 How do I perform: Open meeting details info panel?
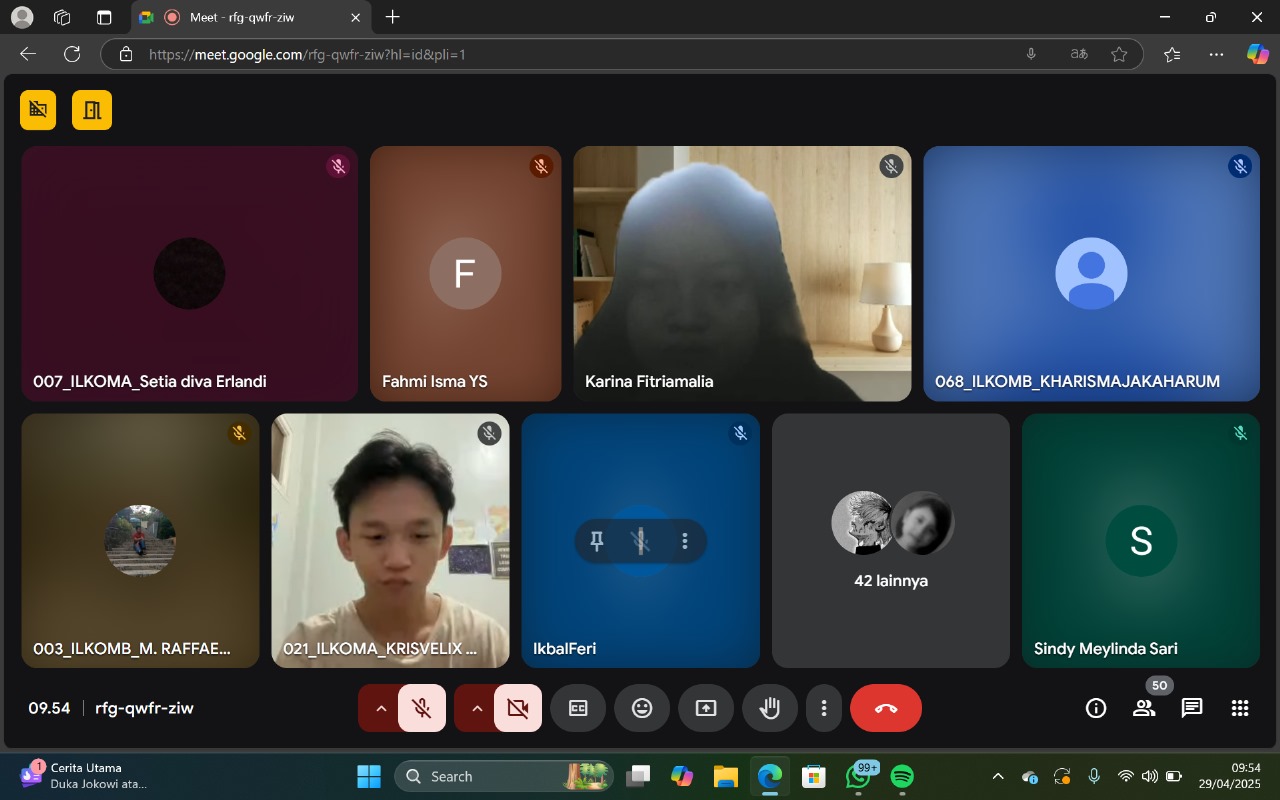pyautogui.click(x=1096, y=708)
